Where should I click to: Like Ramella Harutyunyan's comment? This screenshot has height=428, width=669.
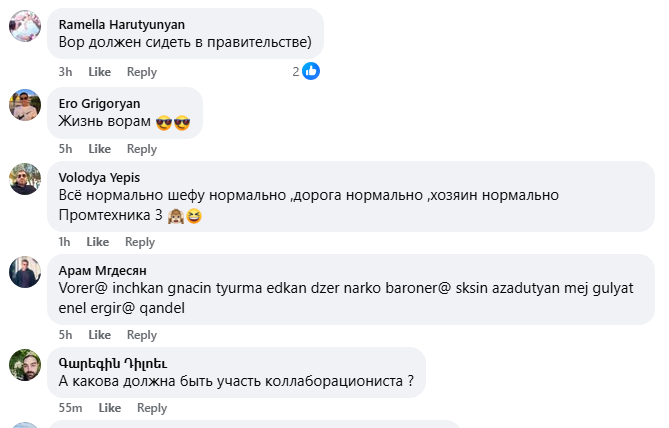coord(99,72)
